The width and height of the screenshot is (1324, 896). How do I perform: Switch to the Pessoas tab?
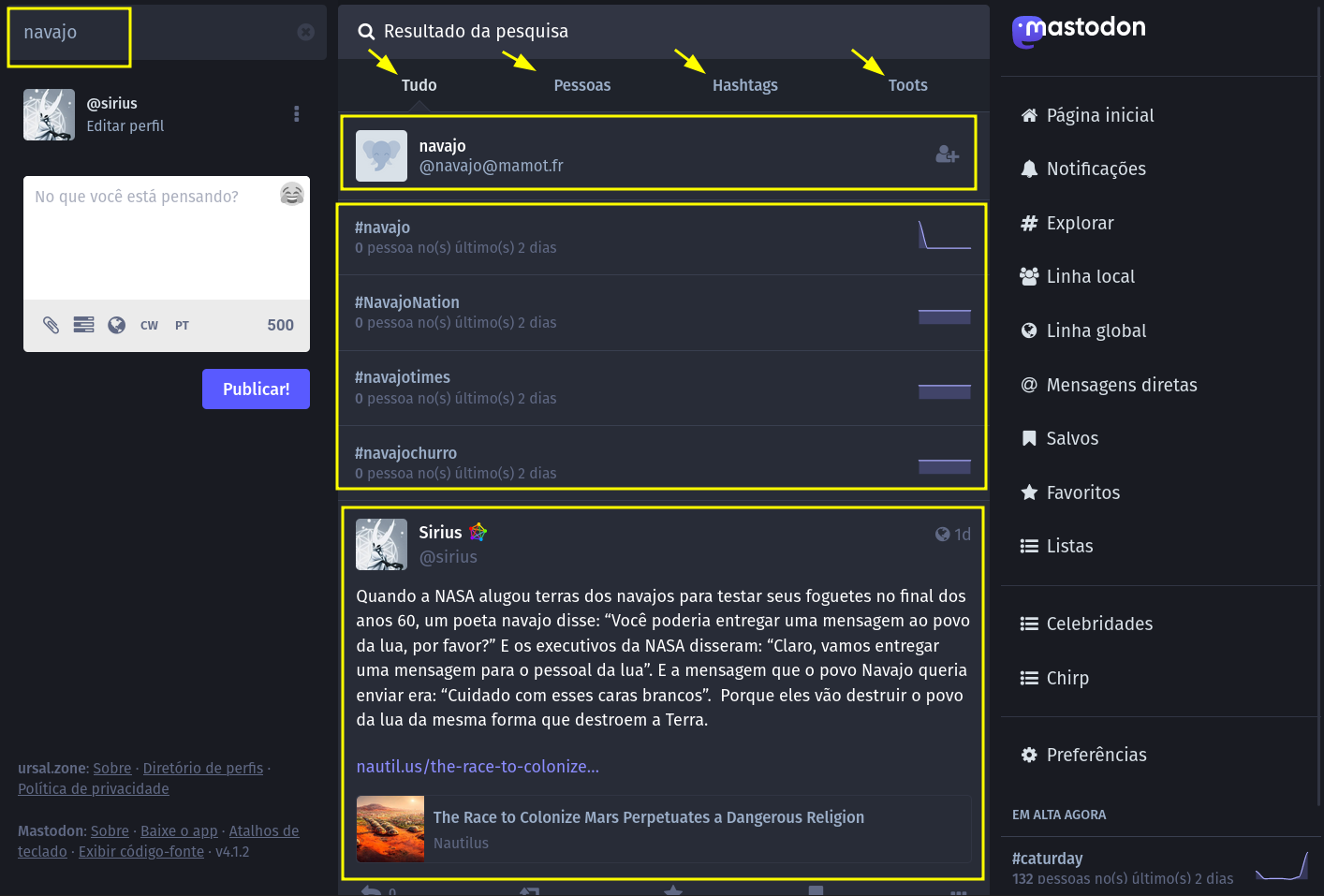[x=582, y=85]
